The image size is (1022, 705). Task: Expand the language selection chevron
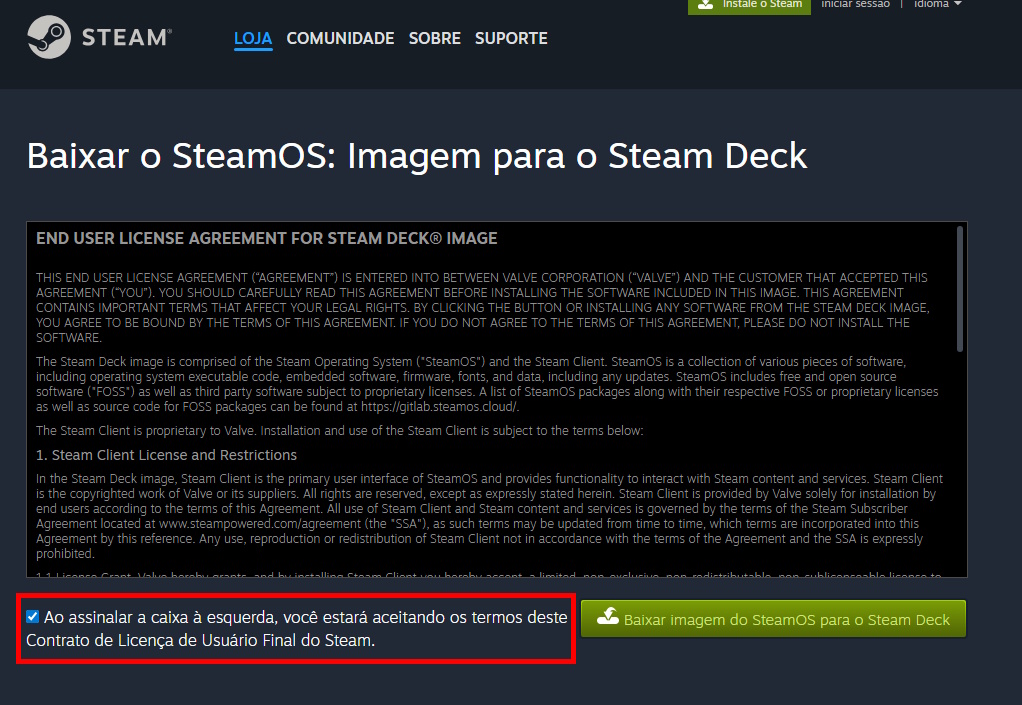(958, 4)
